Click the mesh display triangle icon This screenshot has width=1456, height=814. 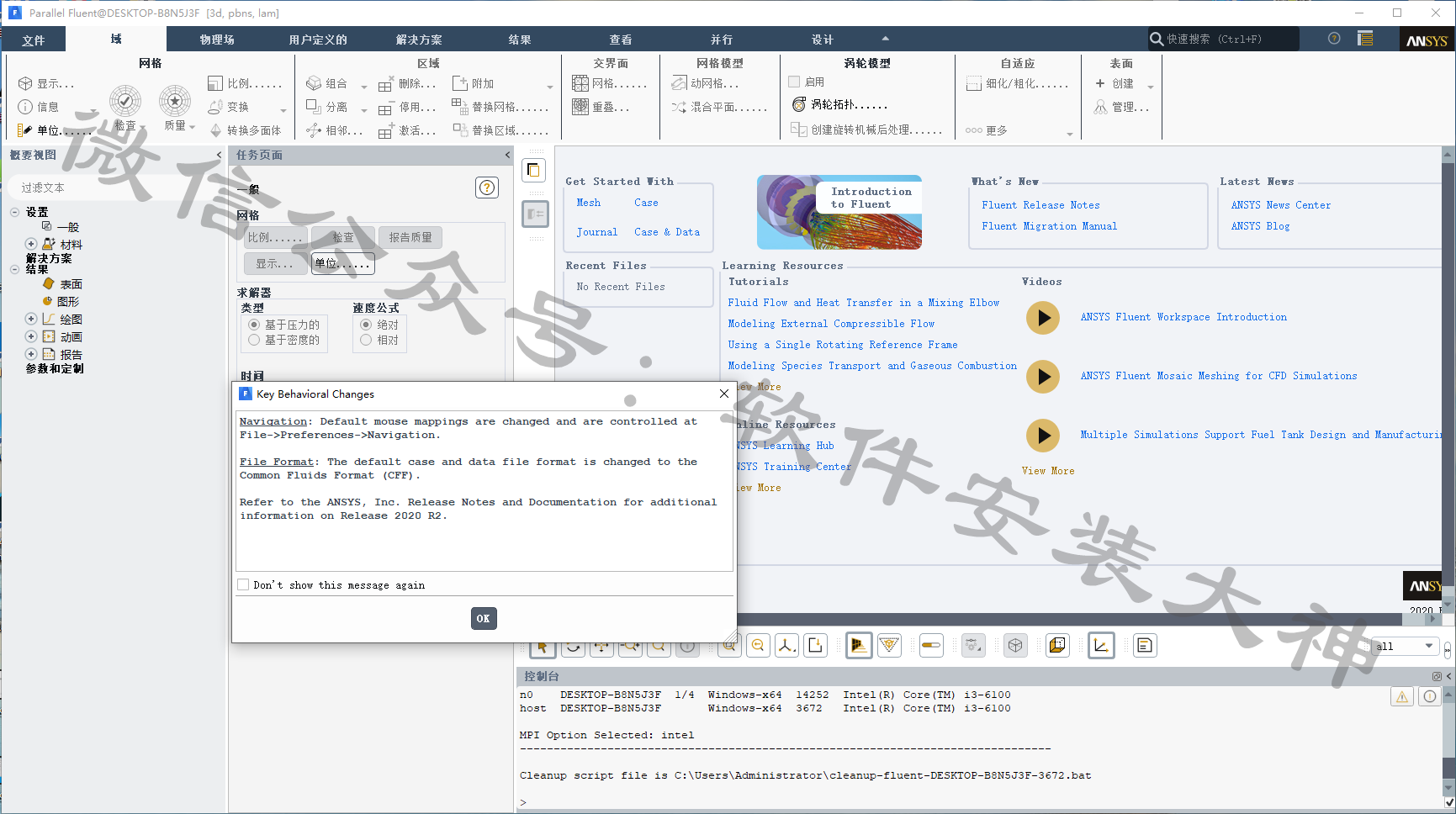[889, 645]
